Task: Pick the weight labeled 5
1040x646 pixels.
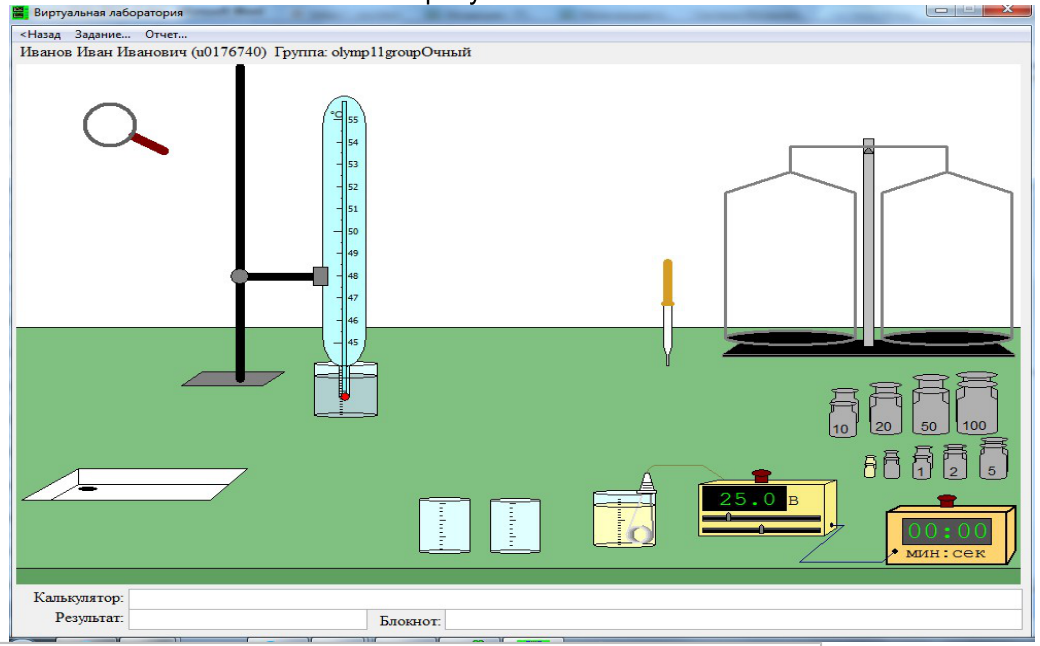Action: click(993, 458)
